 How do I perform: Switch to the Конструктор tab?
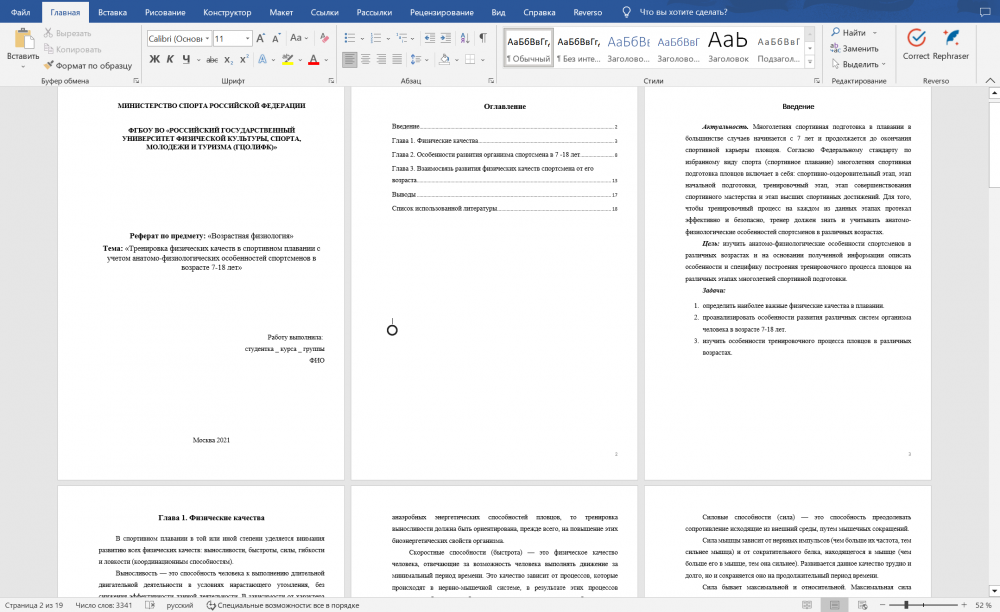[227, 12]
